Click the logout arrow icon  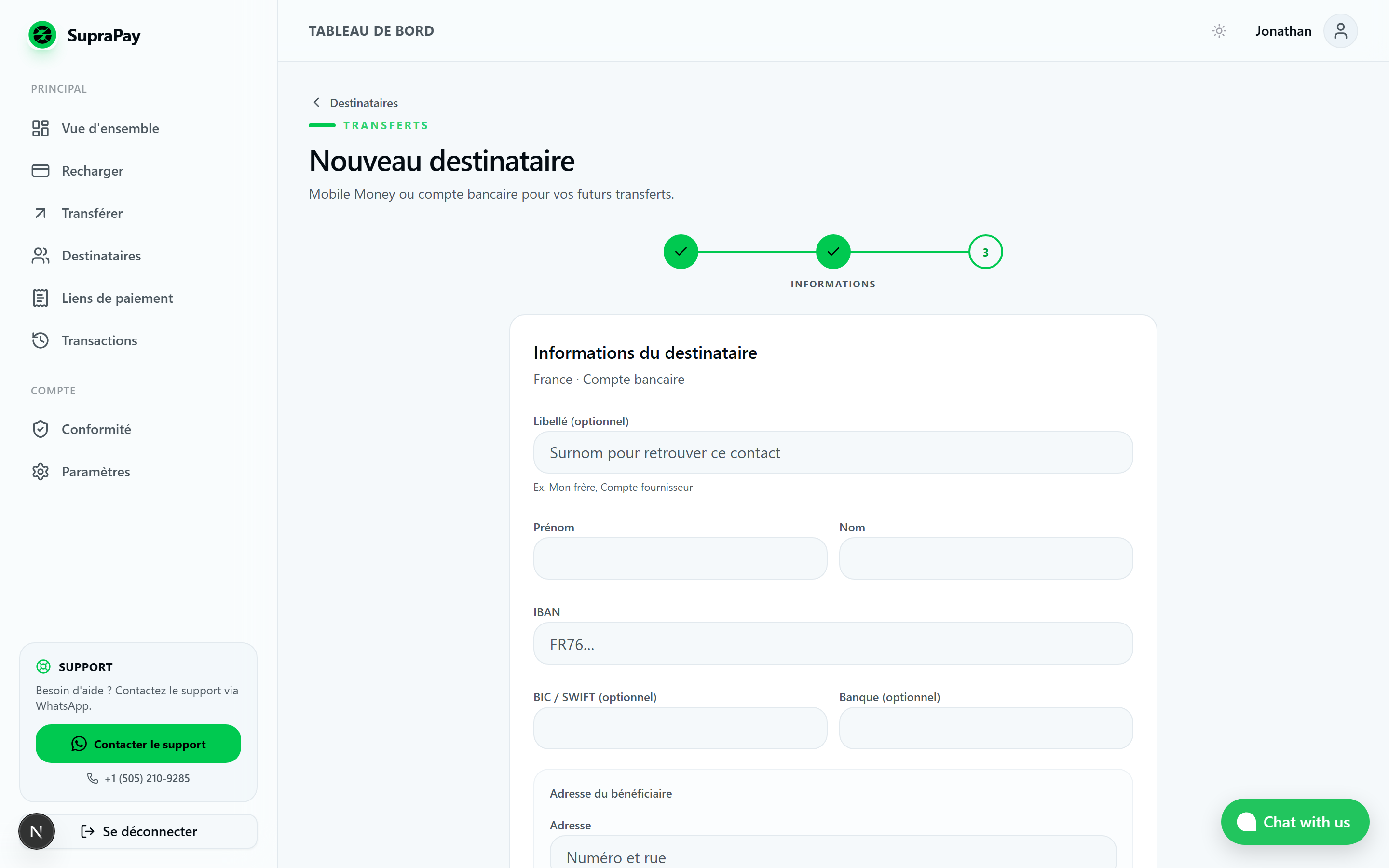[x=87, y=831]
